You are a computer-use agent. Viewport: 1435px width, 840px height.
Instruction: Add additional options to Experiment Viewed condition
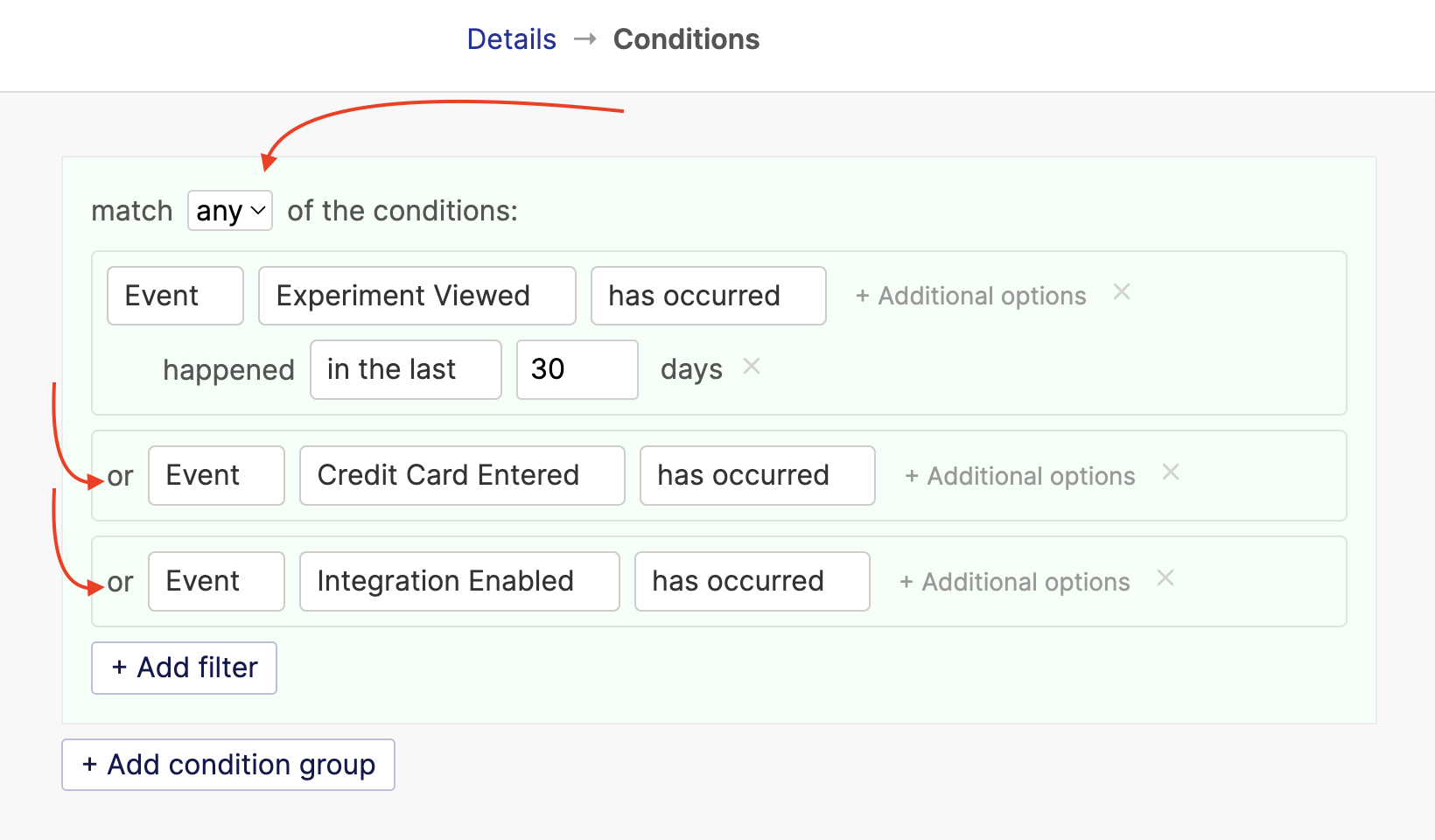tap(971, 296)
